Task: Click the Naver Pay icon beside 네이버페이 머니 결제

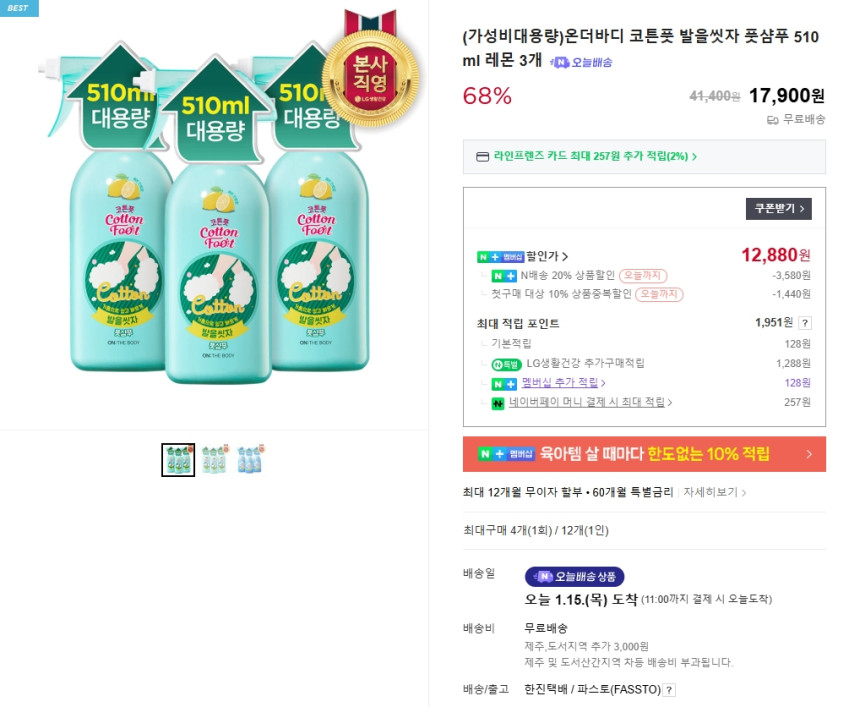Action: tap(497, 403)
